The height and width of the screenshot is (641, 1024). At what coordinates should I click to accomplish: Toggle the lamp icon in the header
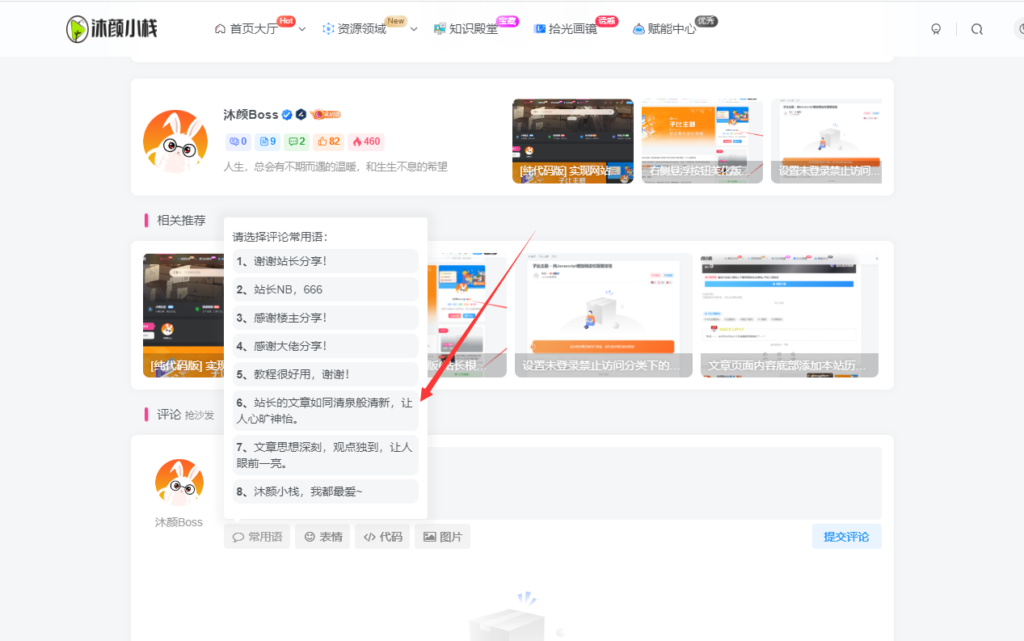click(x=935, y=29)
